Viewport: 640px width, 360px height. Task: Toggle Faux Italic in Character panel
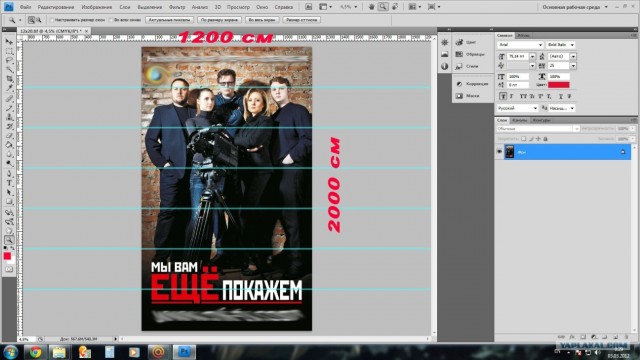511,96
